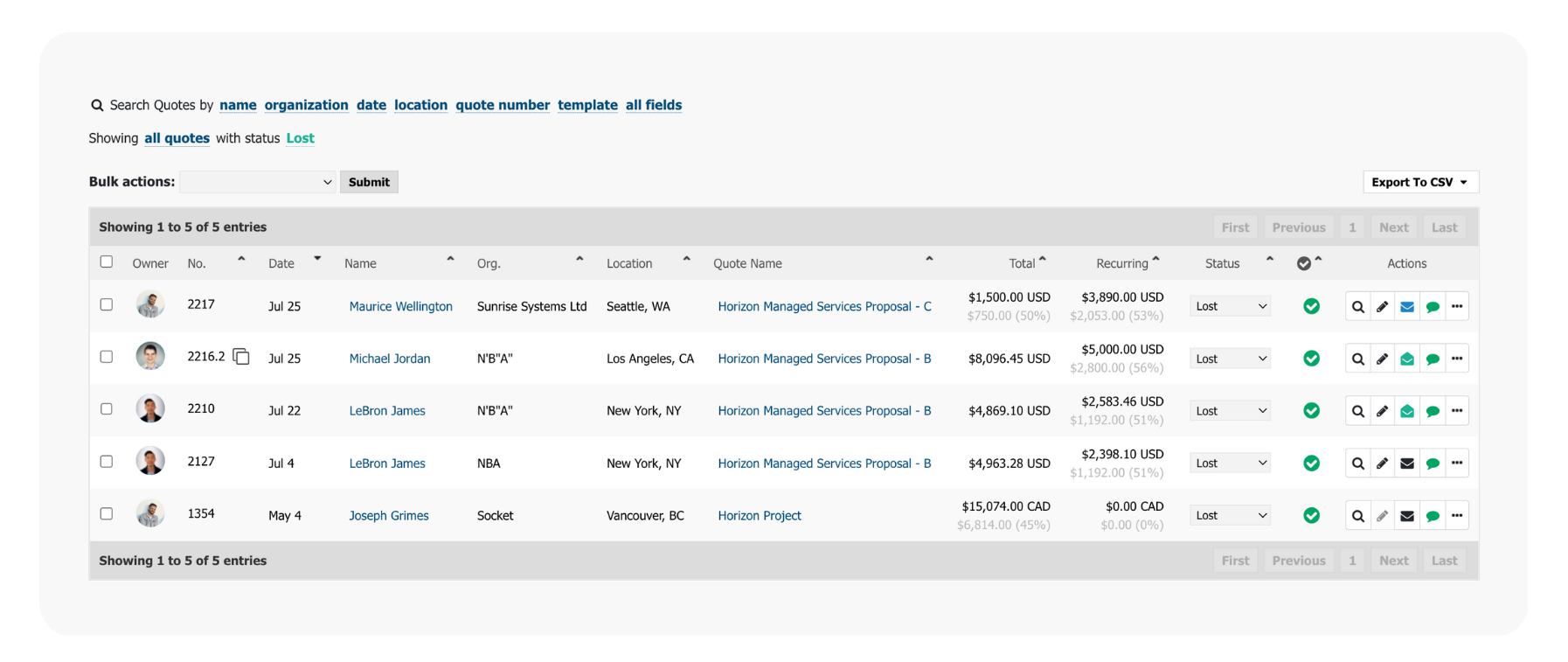Click the teal opened-envelope icon for quote 2216.2
The image size is (1568, 662).
pyautogui.click(x=1407, y=358)
